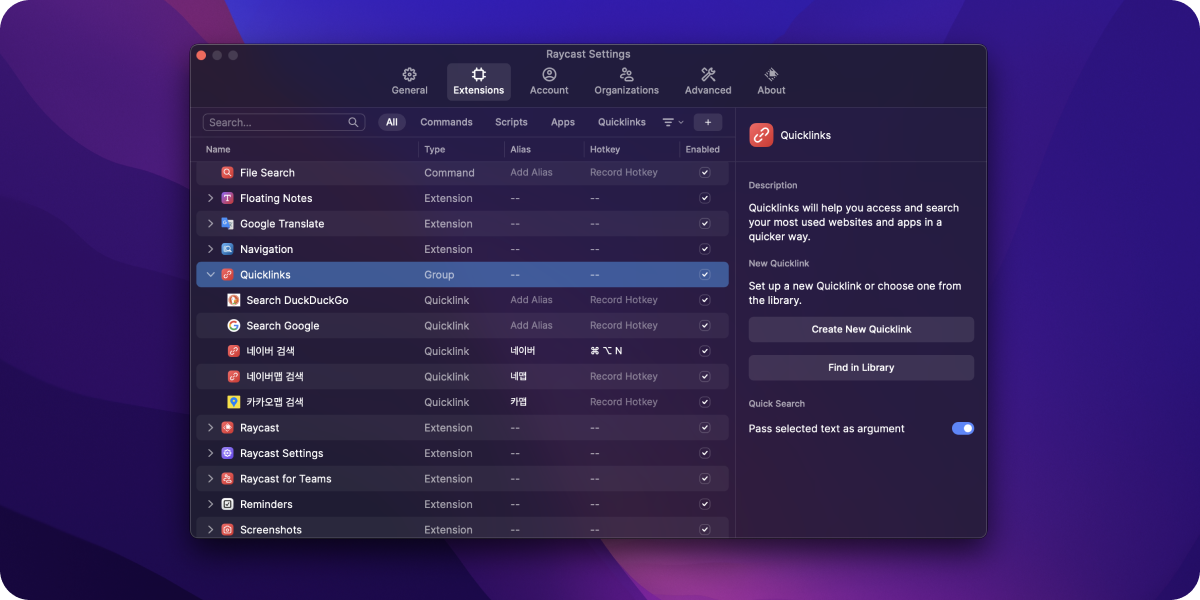Click Find in Library button
Viewport: 1200px width, 600px height.
pos(861,367)
